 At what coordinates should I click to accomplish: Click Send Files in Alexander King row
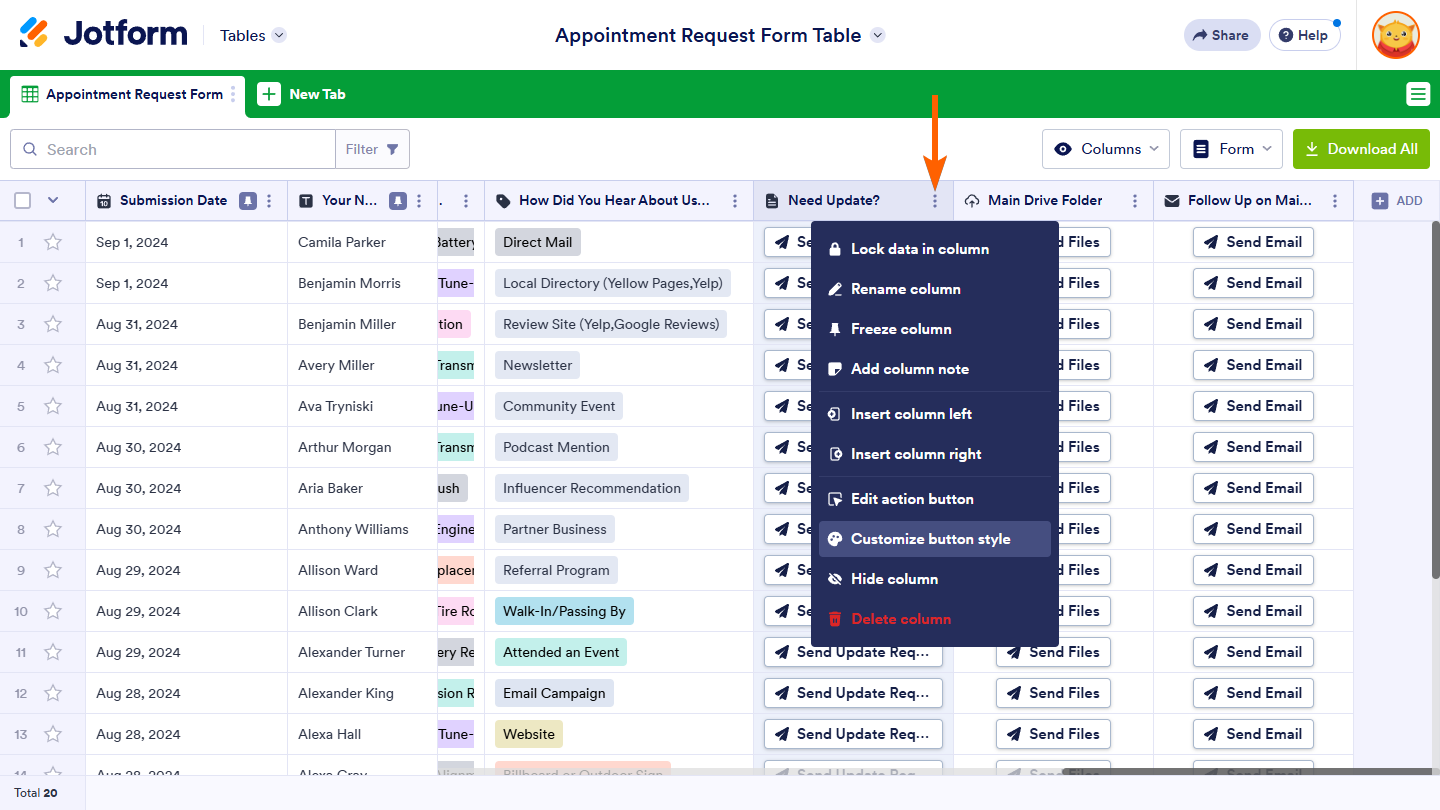click(x=1053, y=693)
